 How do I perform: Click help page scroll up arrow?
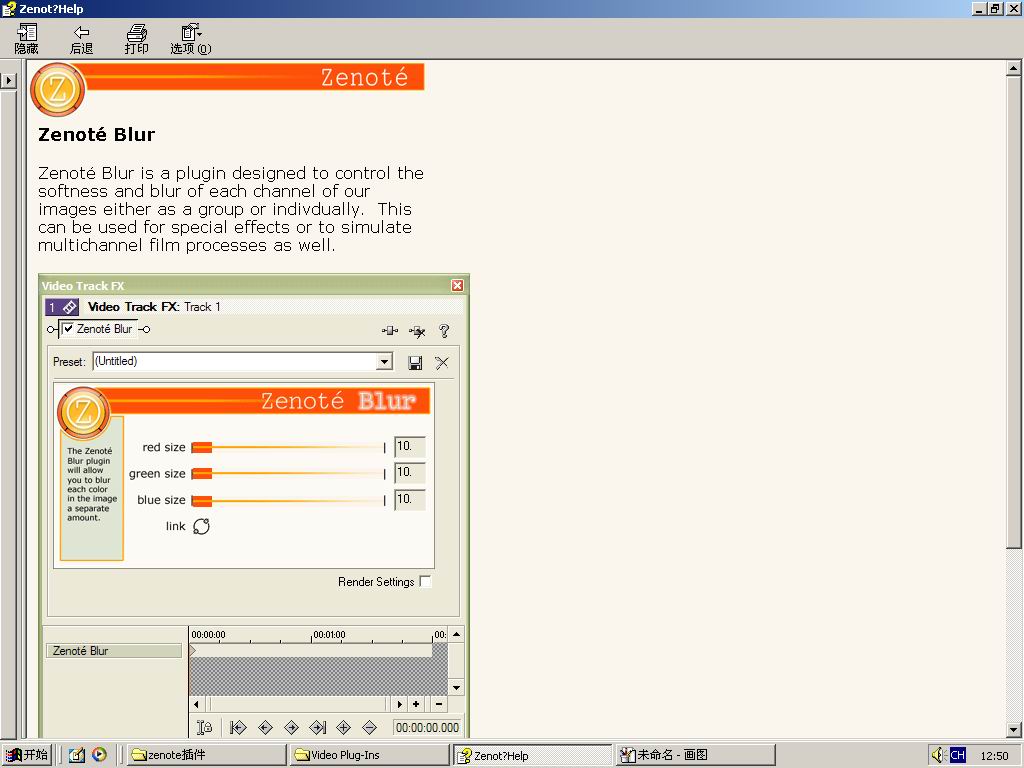pyautogui.click(x=1014, y=68)
